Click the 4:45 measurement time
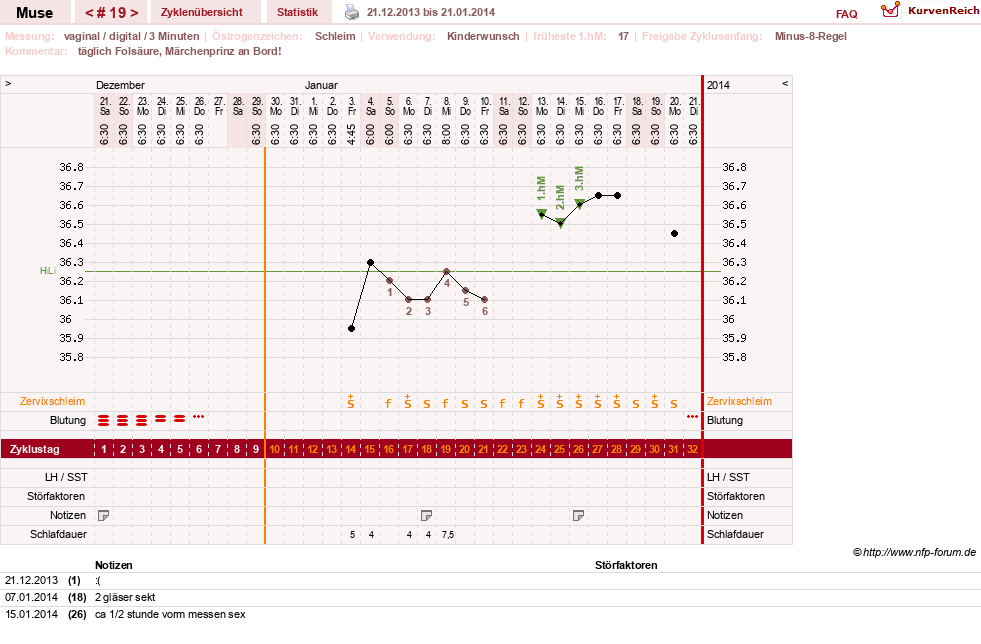The image size is (981, 644). click(x=352, y=134)
